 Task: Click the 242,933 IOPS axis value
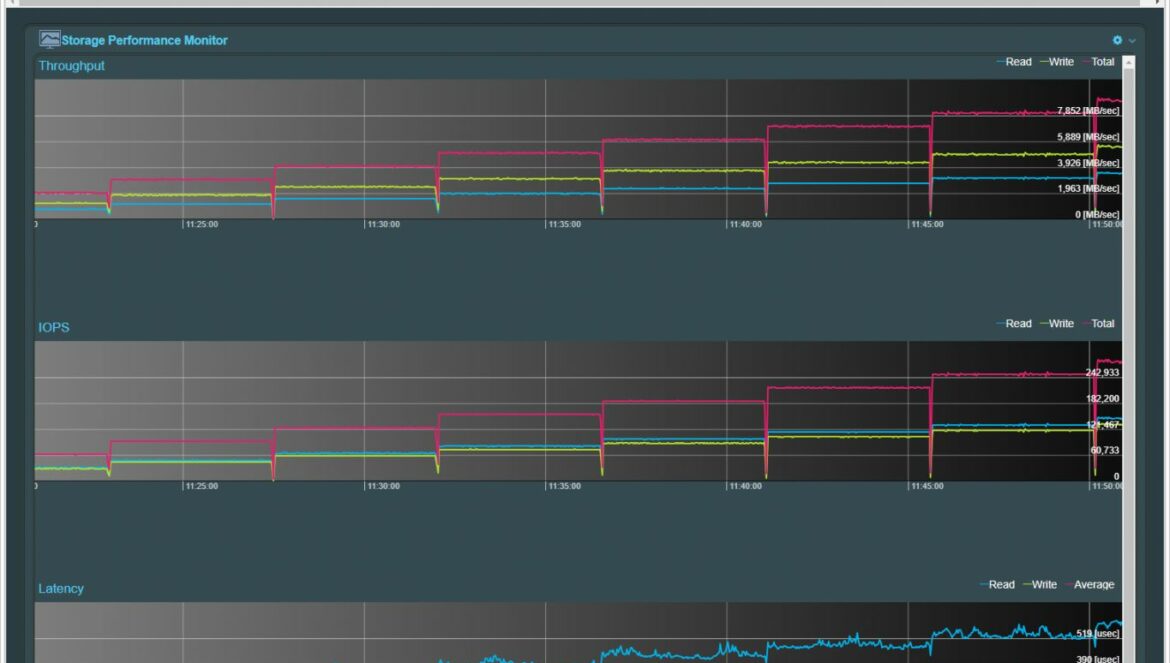(1102, 372)
